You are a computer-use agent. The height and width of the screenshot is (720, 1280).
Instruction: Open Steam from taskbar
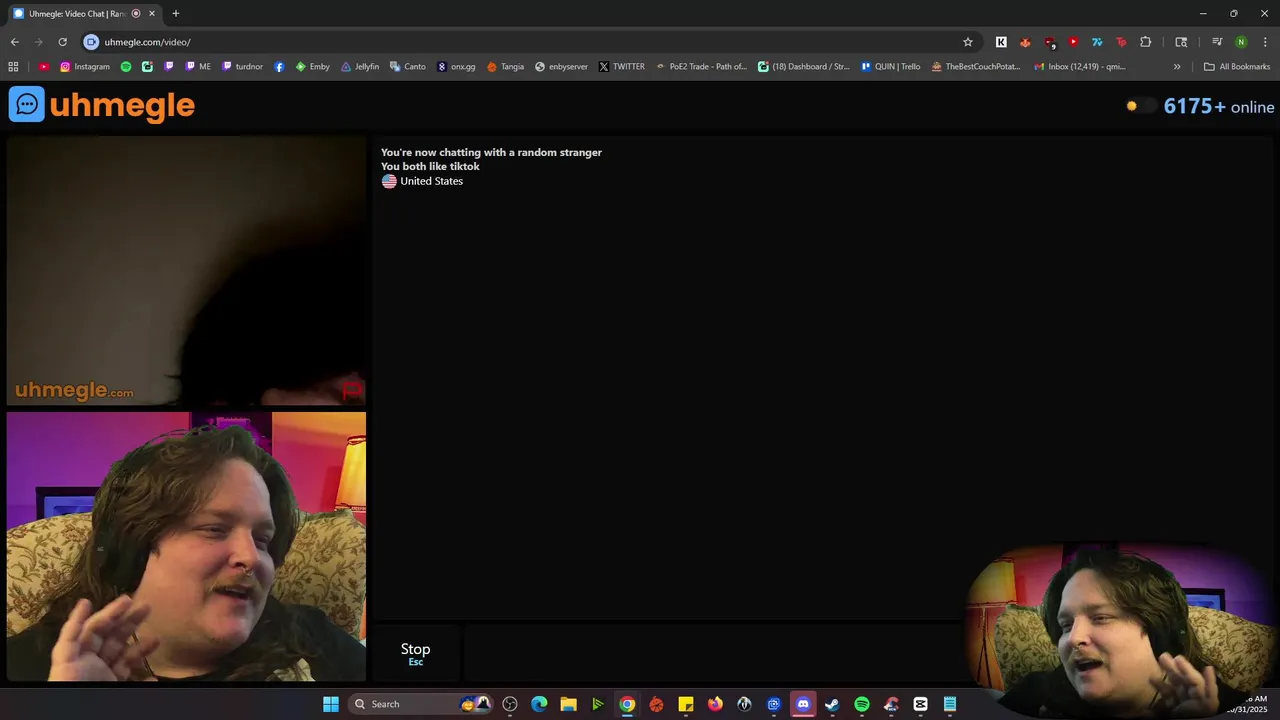[x=832, y=704]
